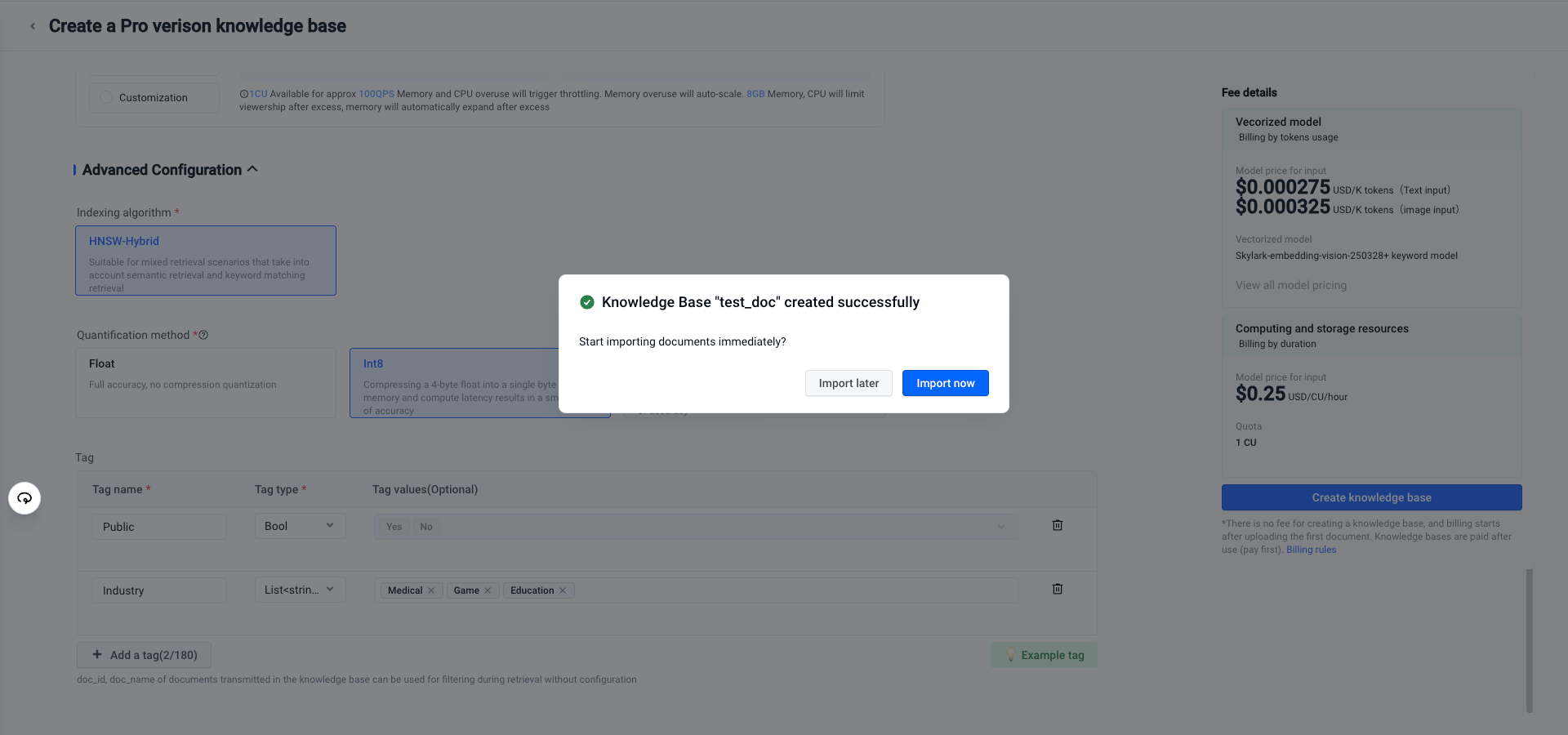This screenshot has height=735, width=1568.
Task: Open the Bool tag type dropdown
Action: click(300, 526)
